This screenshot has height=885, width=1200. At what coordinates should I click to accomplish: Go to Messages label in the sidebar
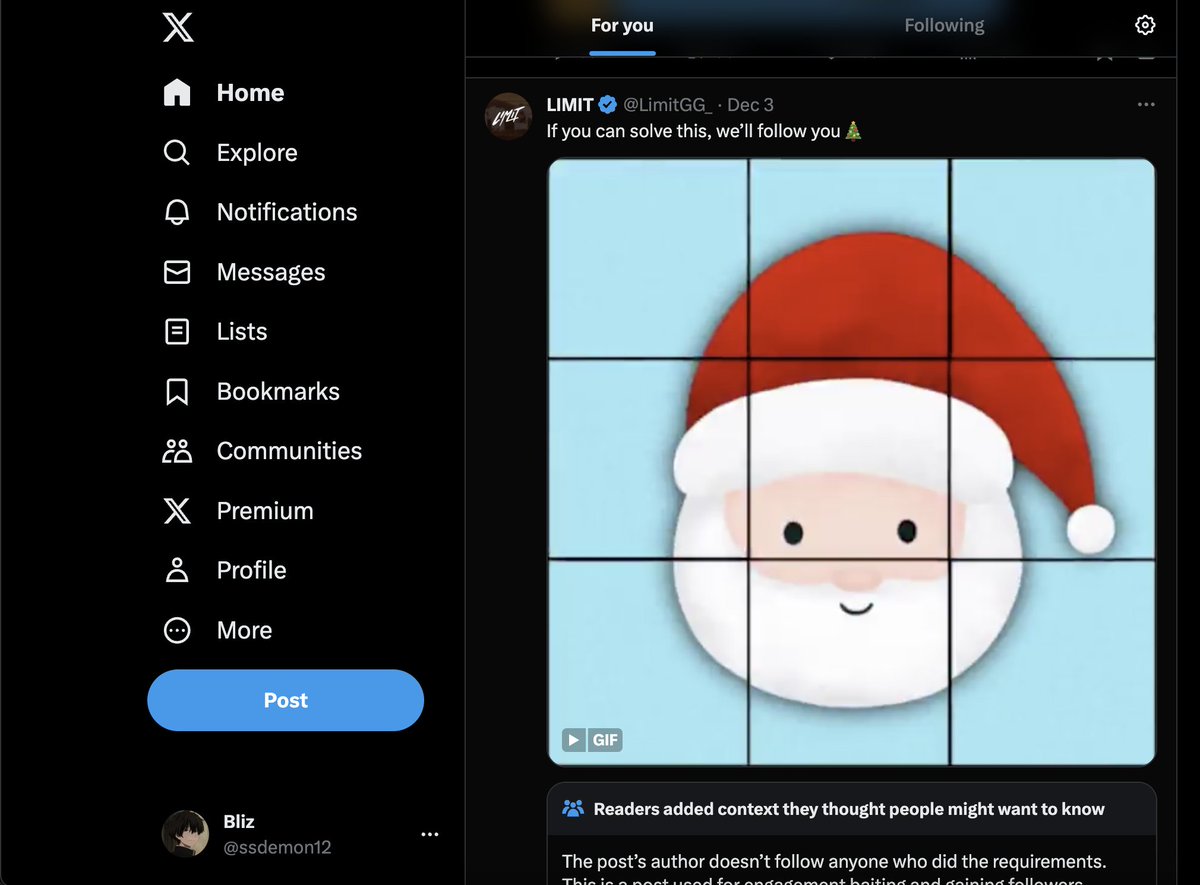tap(271, 272)
